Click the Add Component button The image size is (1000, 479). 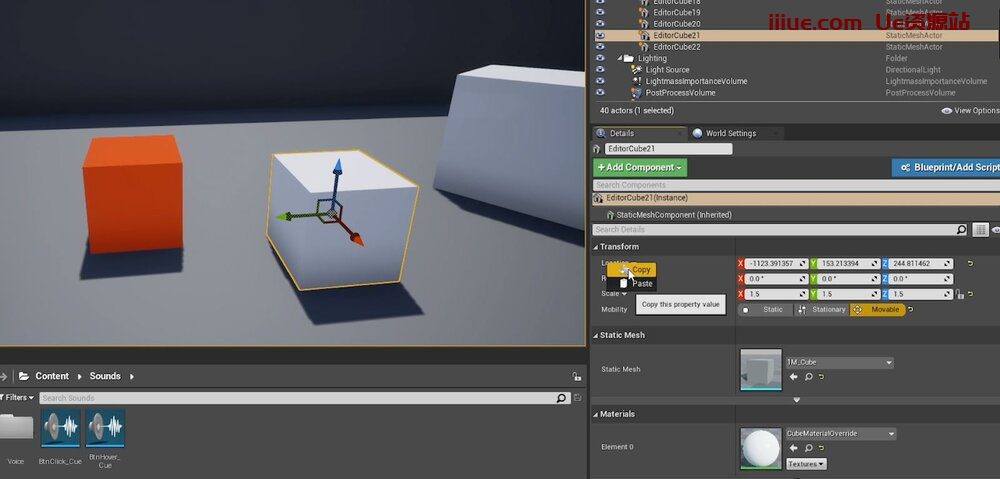pos(639,167)
